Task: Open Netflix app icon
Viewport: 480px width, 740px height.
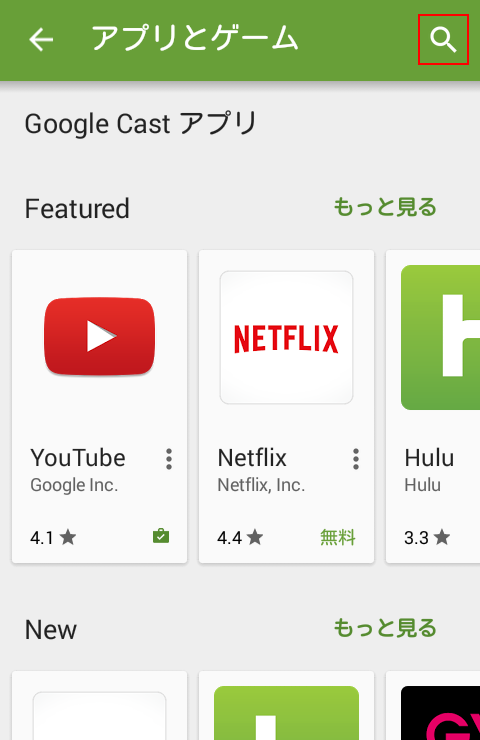Action: click(x=286, y=337)
